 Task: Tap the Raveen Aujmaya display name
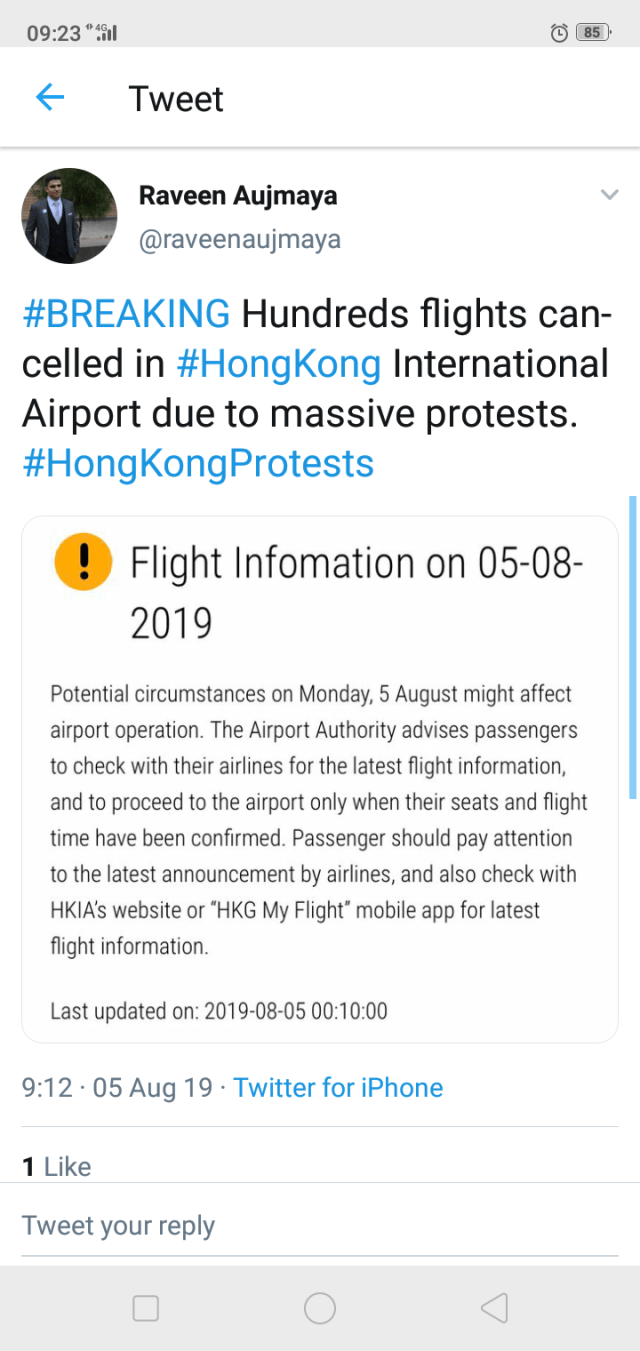237,196
